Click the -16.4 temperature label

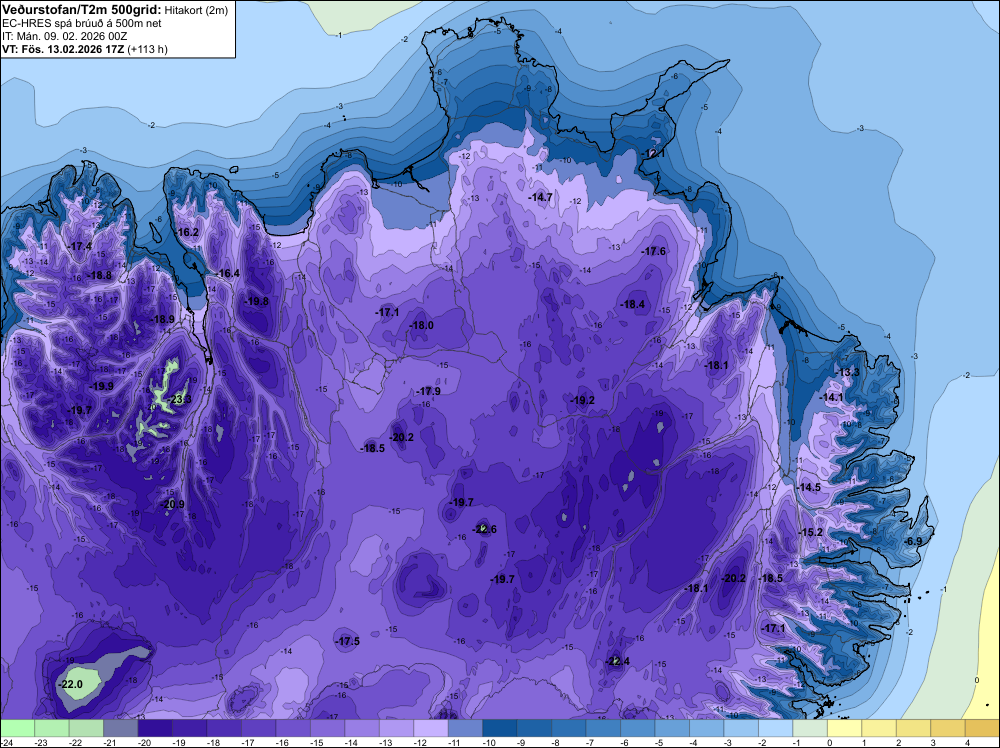click(x=228, y=274)
